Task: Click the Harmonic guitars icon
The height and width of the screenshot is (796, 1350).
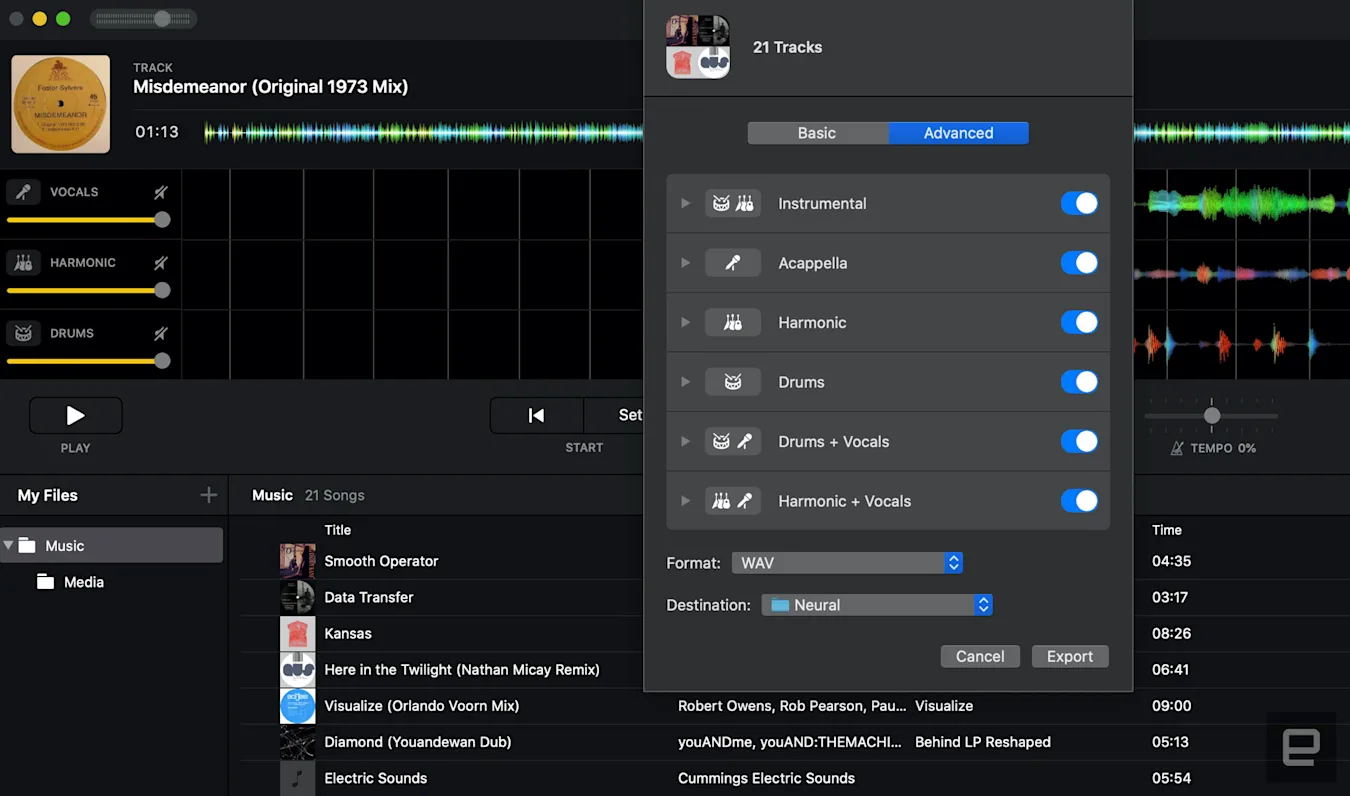Action: 23,263
